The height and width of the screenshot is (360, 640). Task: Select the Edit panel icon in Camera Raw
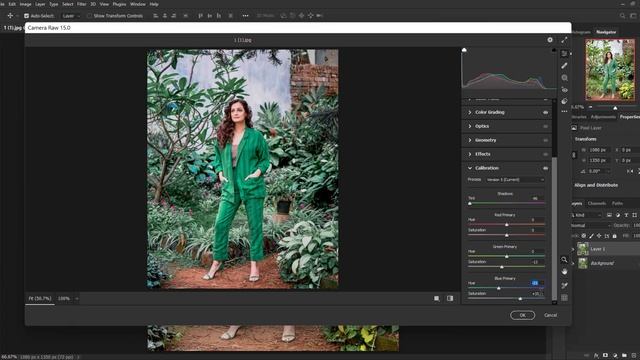point(564,53)
